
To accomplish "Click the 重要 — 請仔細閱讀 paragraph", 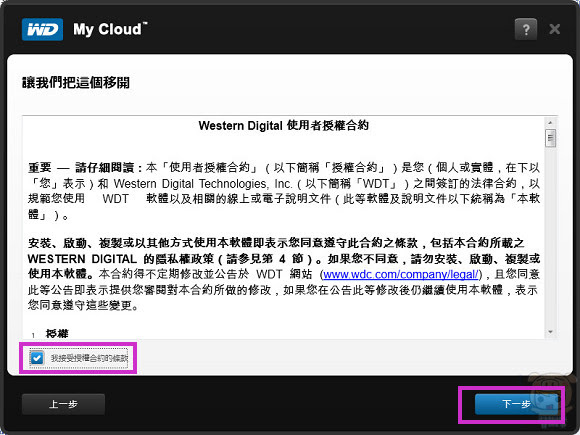I will point(284,191).
